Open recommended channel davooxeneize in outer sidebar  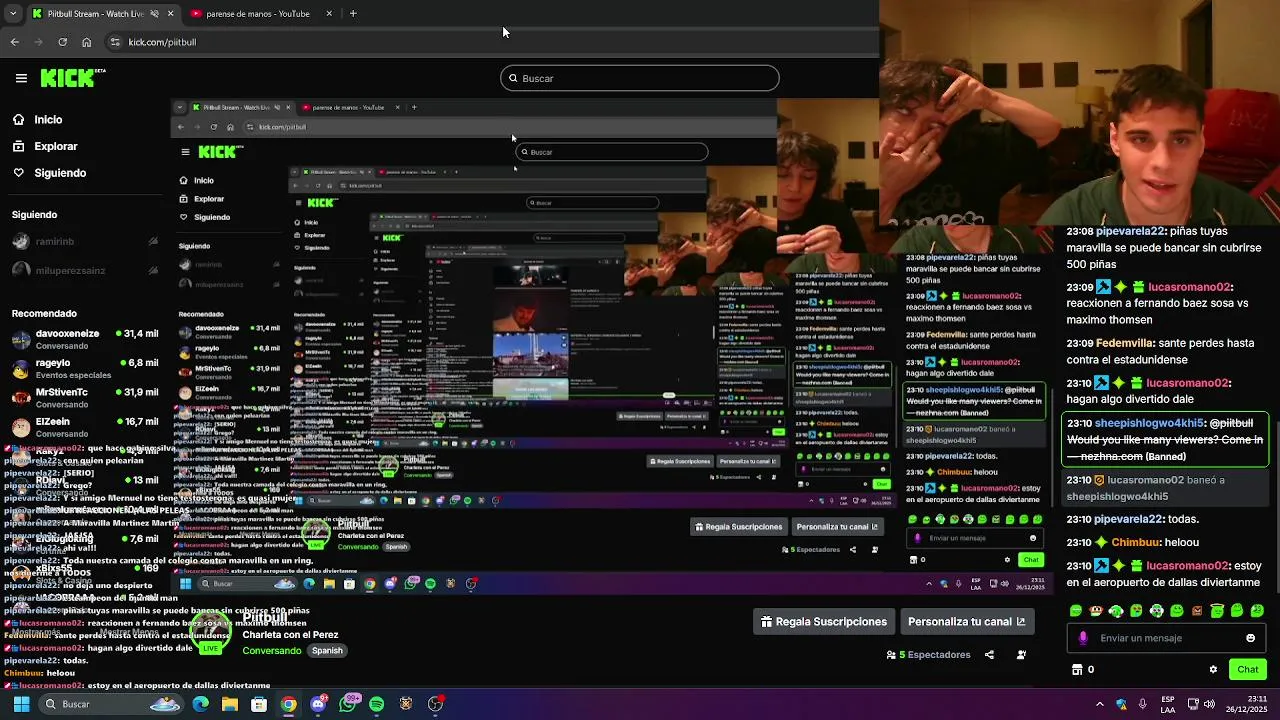[85, 339]
